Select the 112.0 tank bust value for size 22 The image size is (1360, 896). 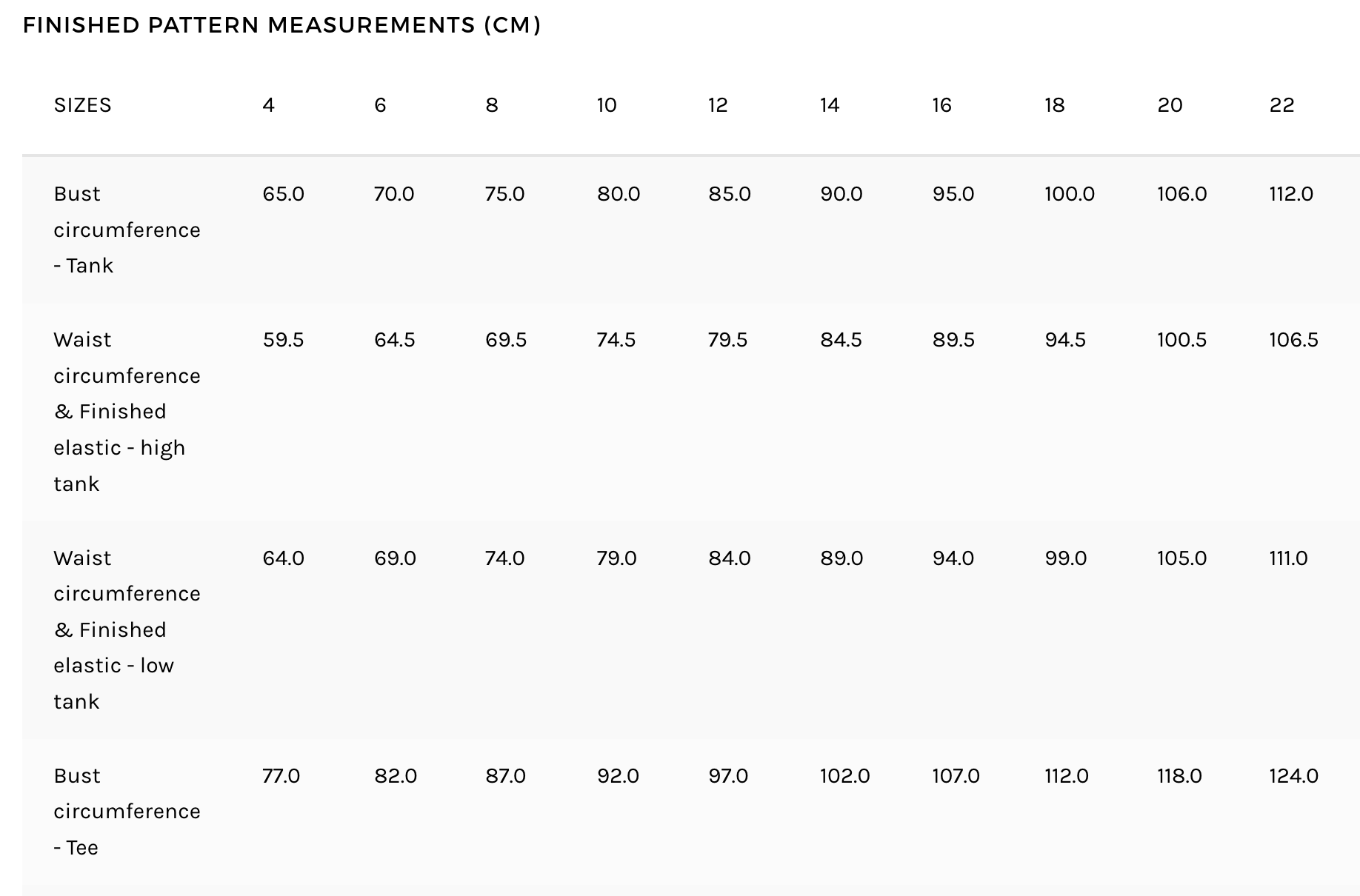click(x=1291, y=194)
